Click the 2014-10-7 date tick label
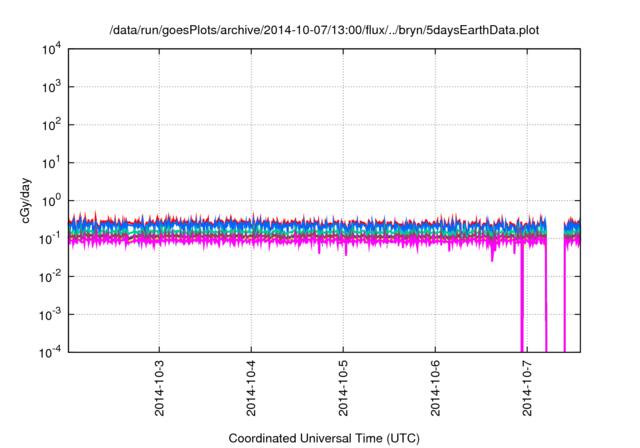 pos(527,388)
